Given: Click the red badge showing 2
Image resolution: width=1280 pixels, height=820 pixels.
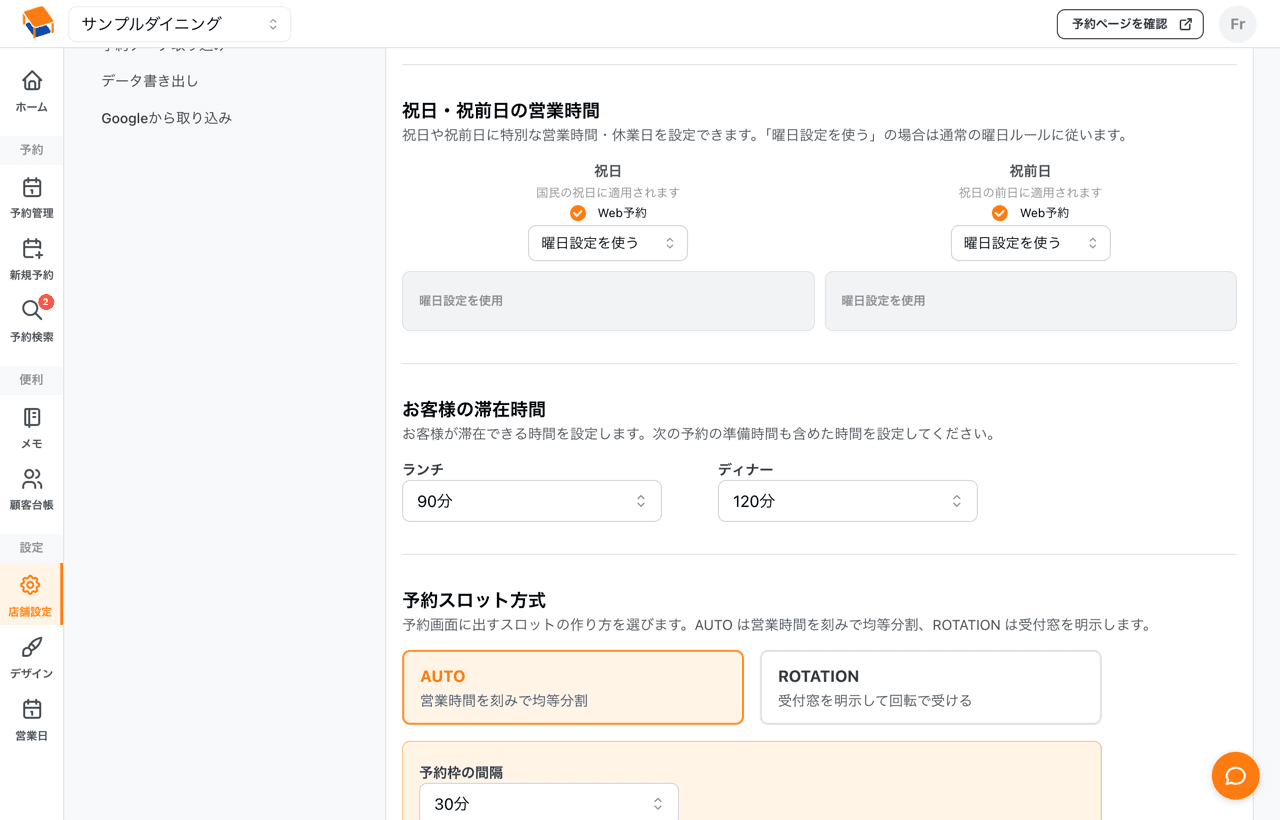Looking at the screenshot, I should pos(46,302).
